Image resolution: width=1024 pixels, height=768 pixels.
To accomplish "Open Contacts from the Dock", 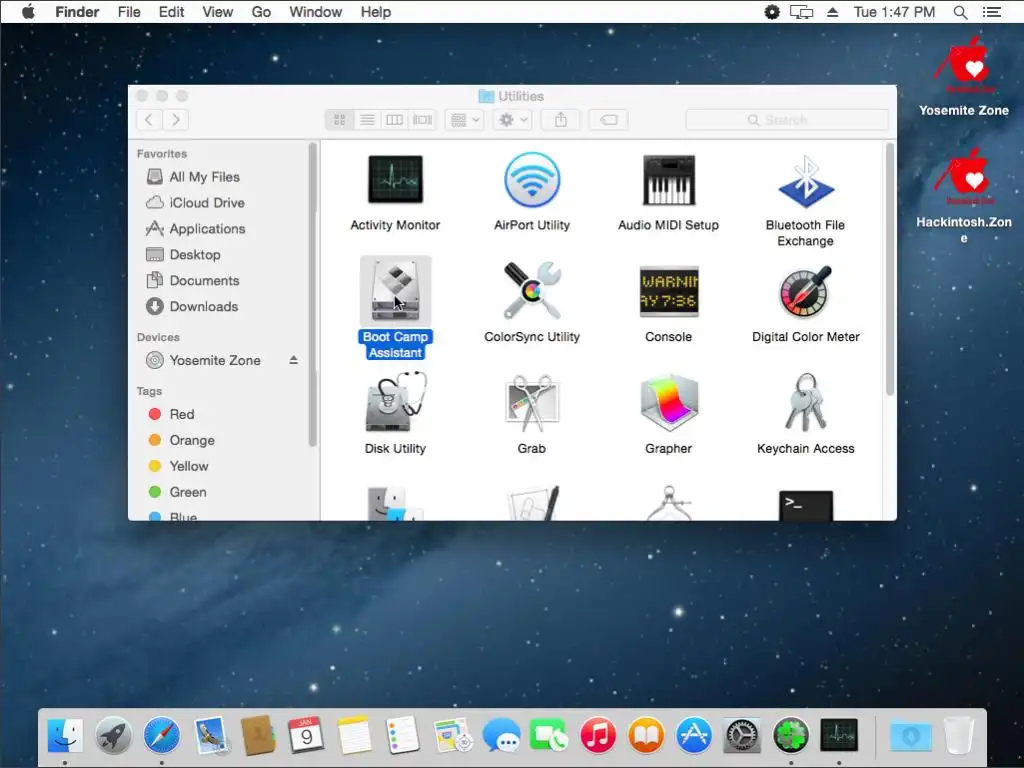I will point(258,735).
